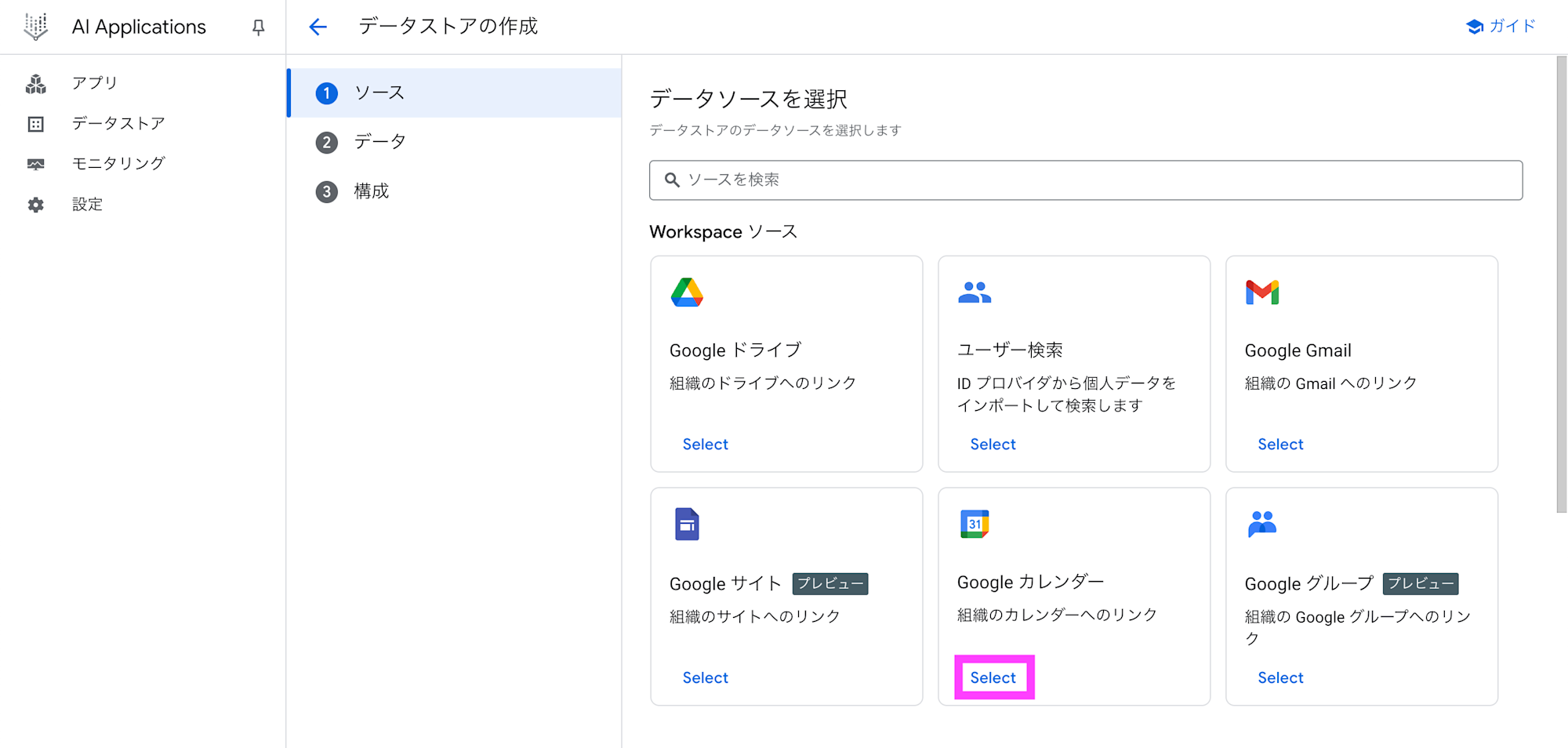Select Google カレンダー as the source
This screenshot has height=748, width=1568.
click(x=993, y=678)
